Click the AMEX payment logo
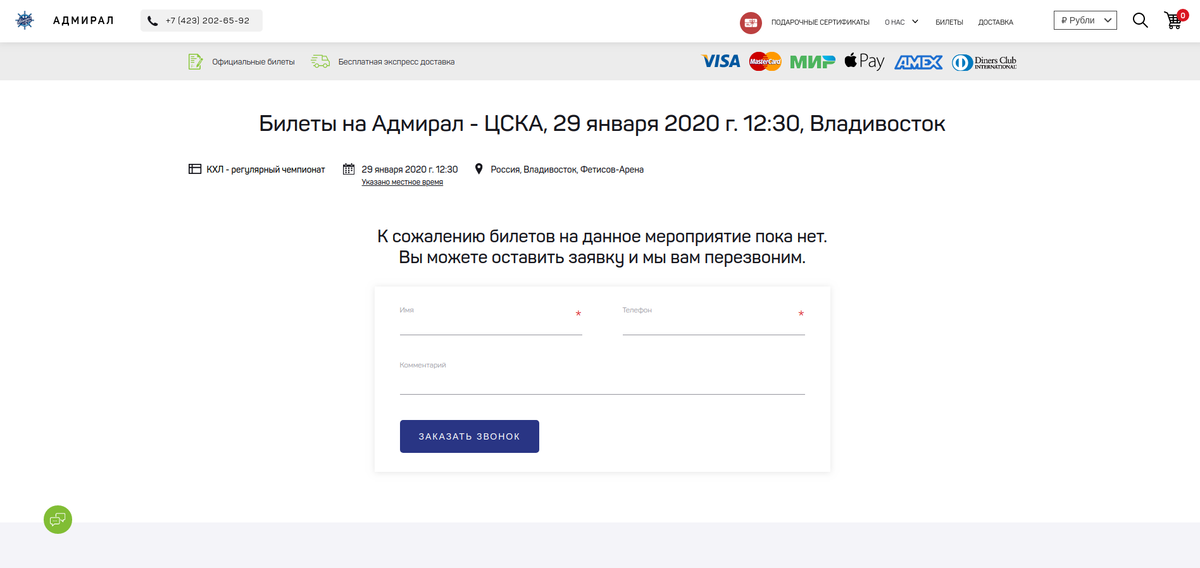The width and height of the screenshot is (1200, 568). tap(918, 62)
